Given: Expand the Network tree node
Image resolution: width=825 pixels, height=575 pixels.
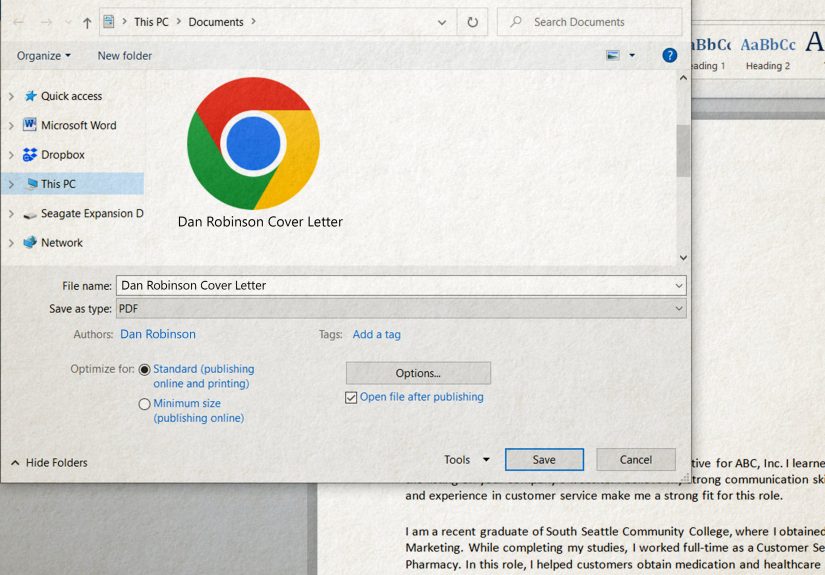Looking at the screenshot, I should tap(12, 243).
